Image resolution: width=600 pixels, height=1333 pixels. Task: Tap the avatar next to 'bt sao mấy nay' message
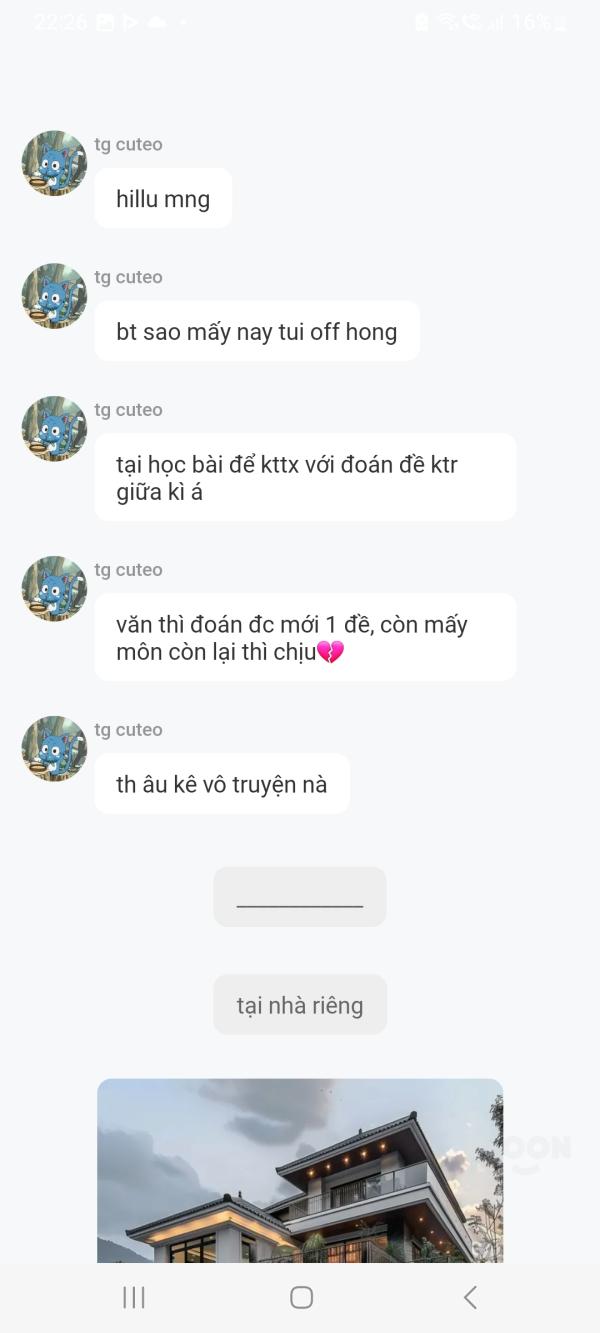54,296
